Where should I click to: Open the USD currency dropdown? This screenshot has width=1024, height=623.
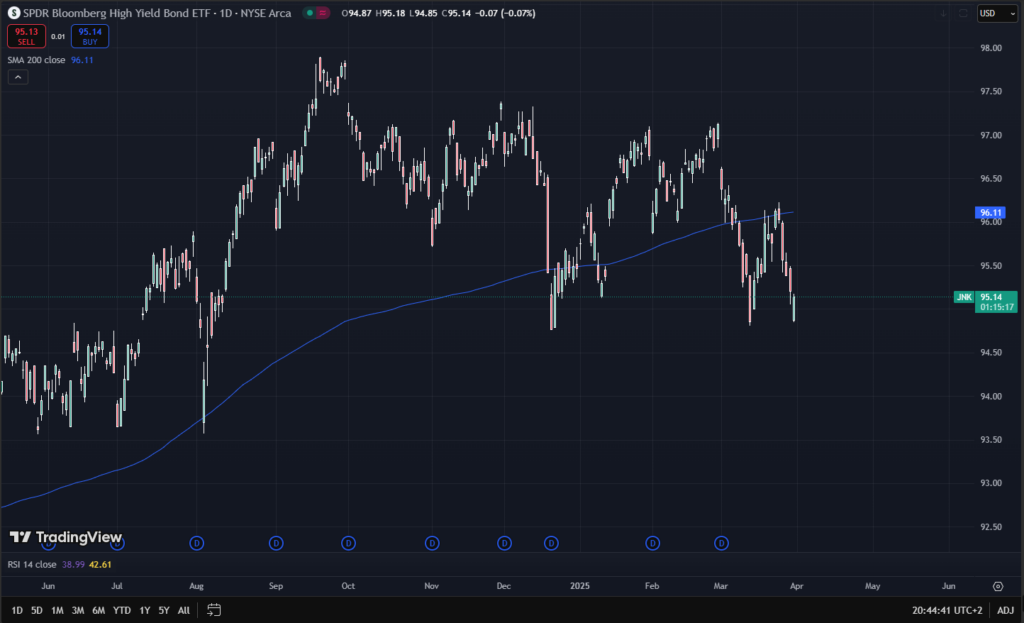pos(997,13)
